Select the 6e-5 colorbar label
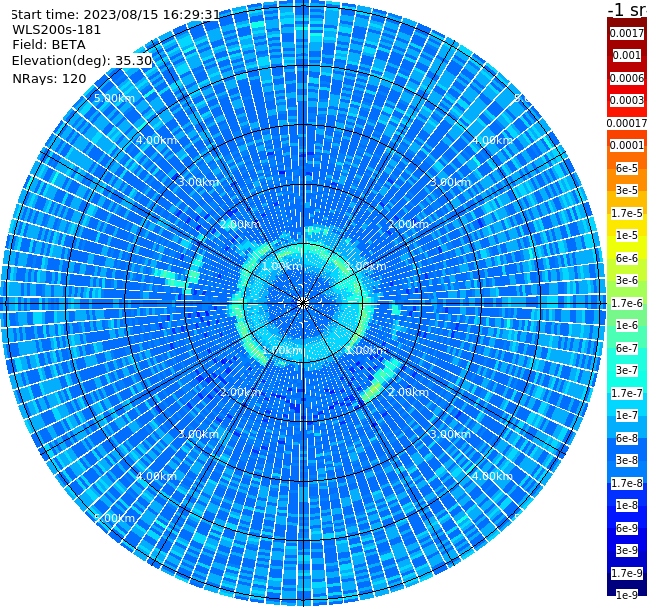Image resolution: width=647 pixels, height=607 pixels. tap(627, 168)
